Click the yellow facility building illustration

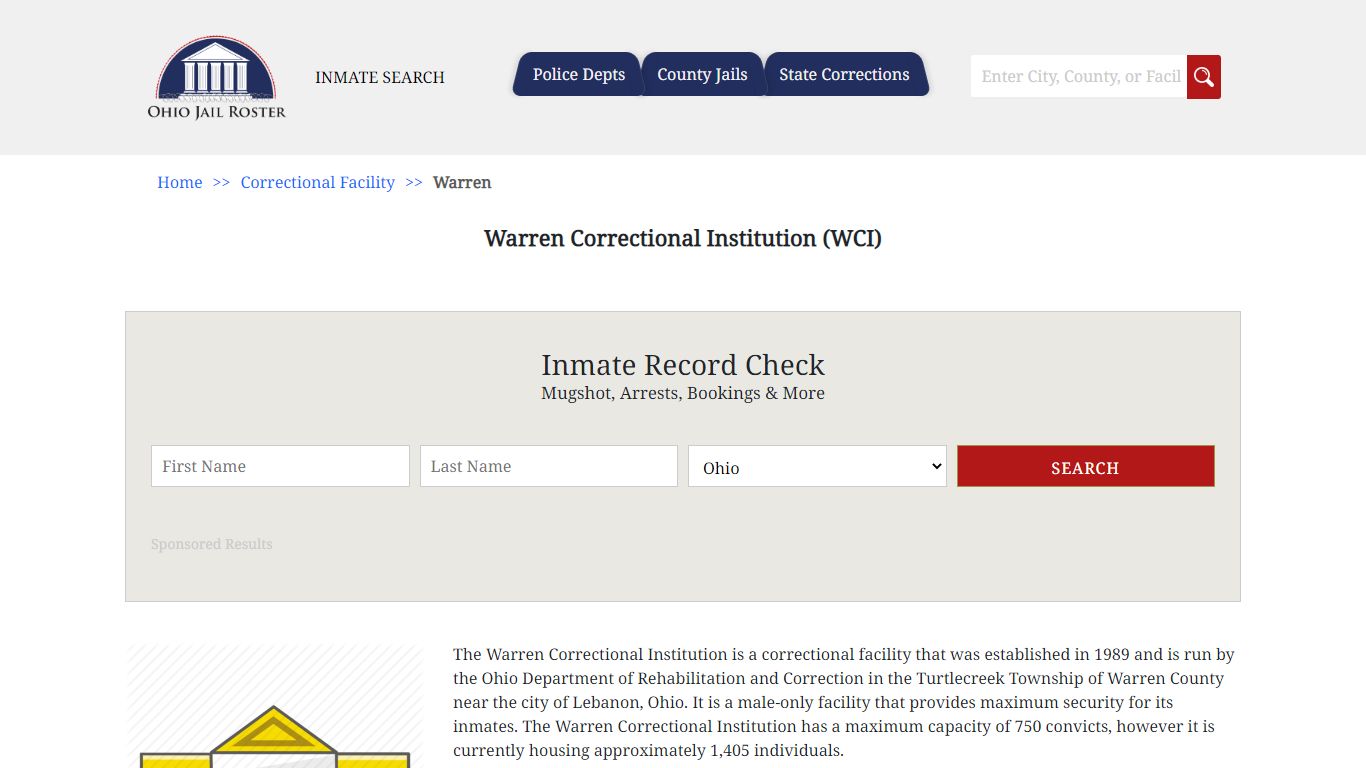(275, 707)
